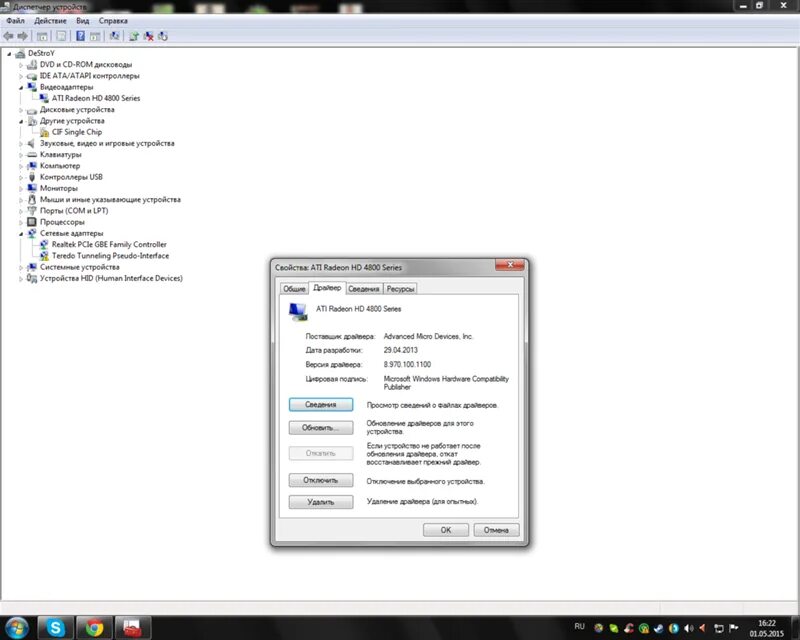Select the Мониторы text label
The width and height of the screenshot is (800, 640).
59,188
